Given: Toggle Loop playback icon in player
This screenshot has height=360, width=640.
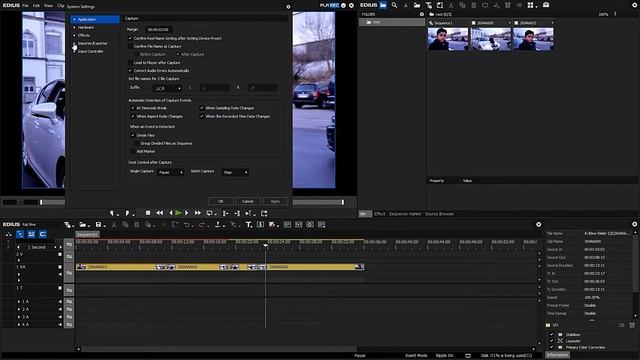Looking at the screenshot, I should 209,213.
